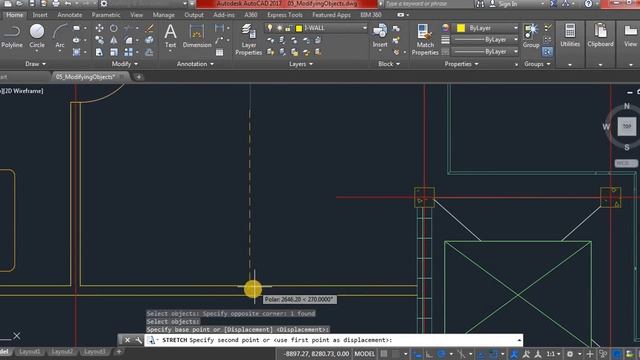
Task: Click the Table icon in Annotation panel
Action: [220, 52]
